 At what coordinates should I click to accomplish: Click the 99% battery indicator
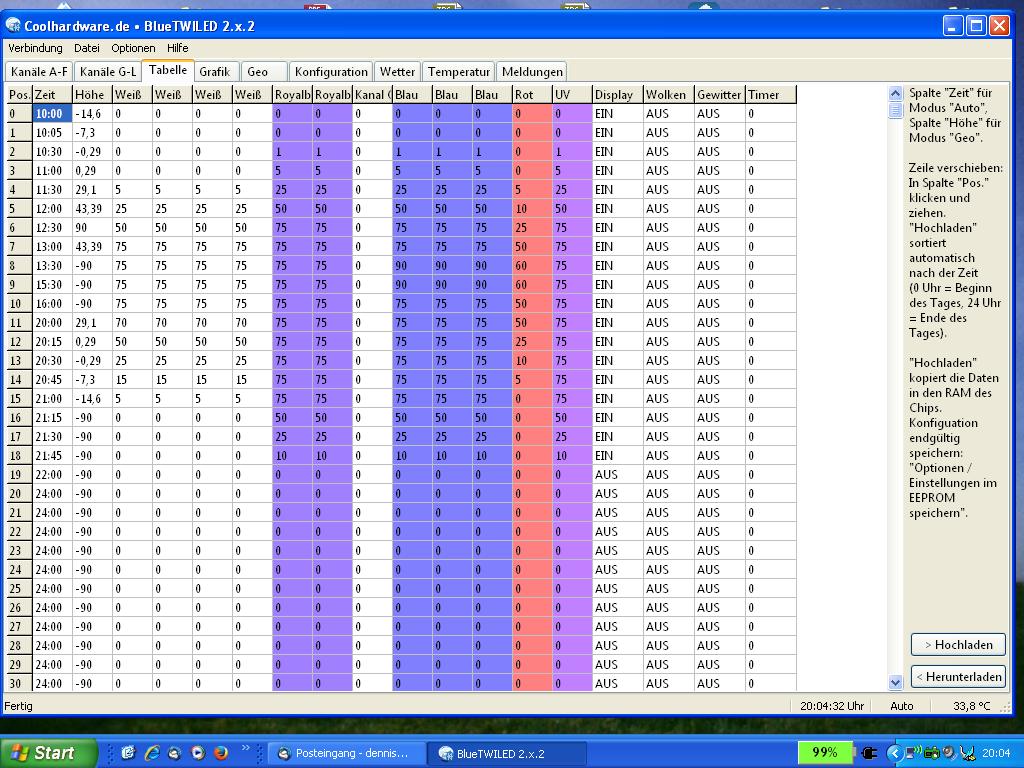coord(825,753)
